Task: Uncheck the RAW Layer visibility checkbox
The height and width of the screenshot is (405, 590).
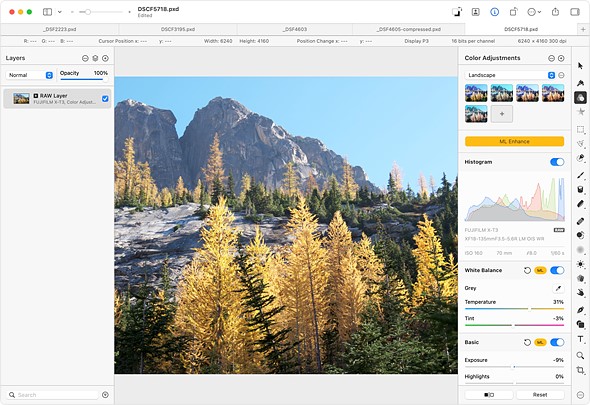Action: [x=105, y=99]
